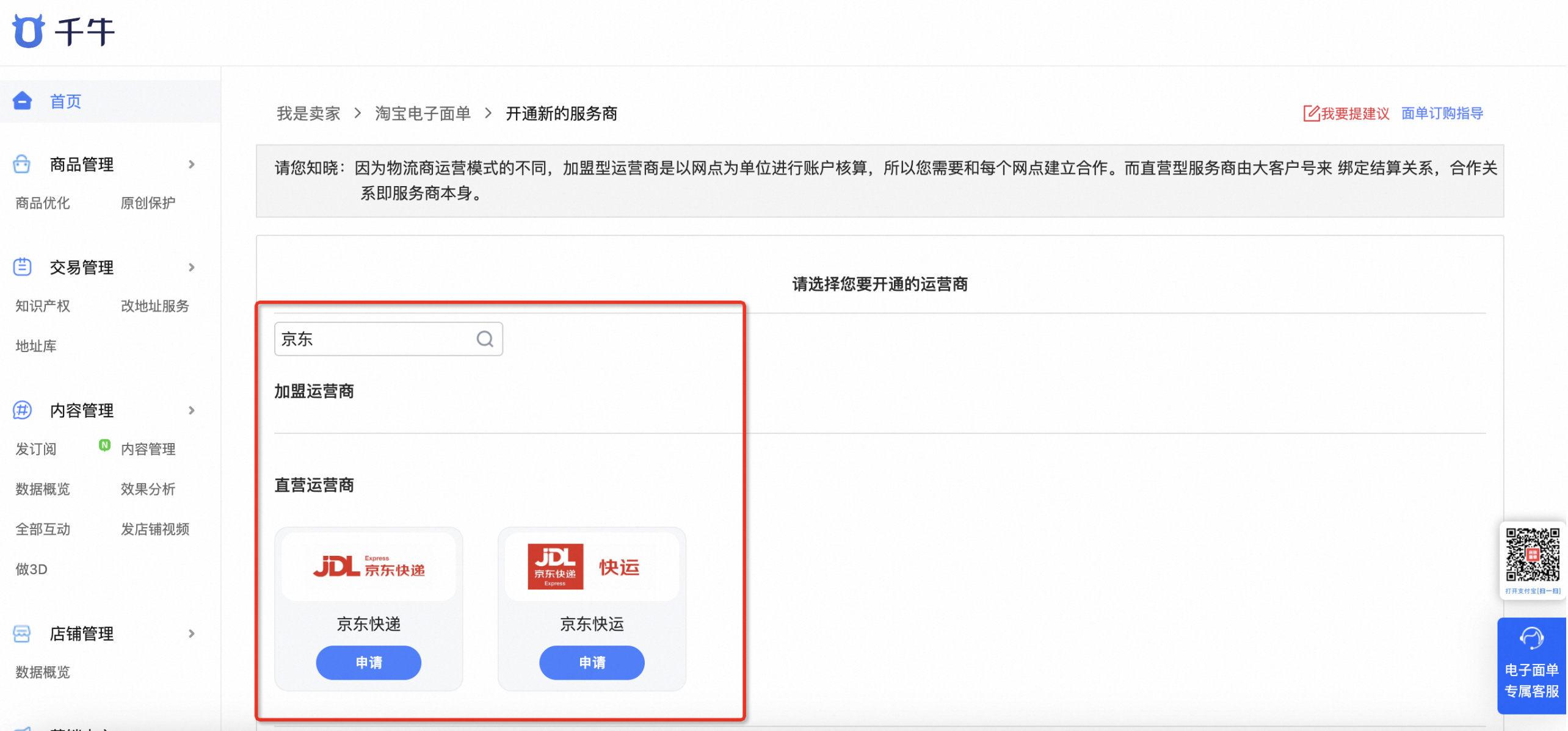Screen dimensions: 1568x731
Task: Click the 千牛 logo icon
Action: pyautogui.click(x=28, y=31)
